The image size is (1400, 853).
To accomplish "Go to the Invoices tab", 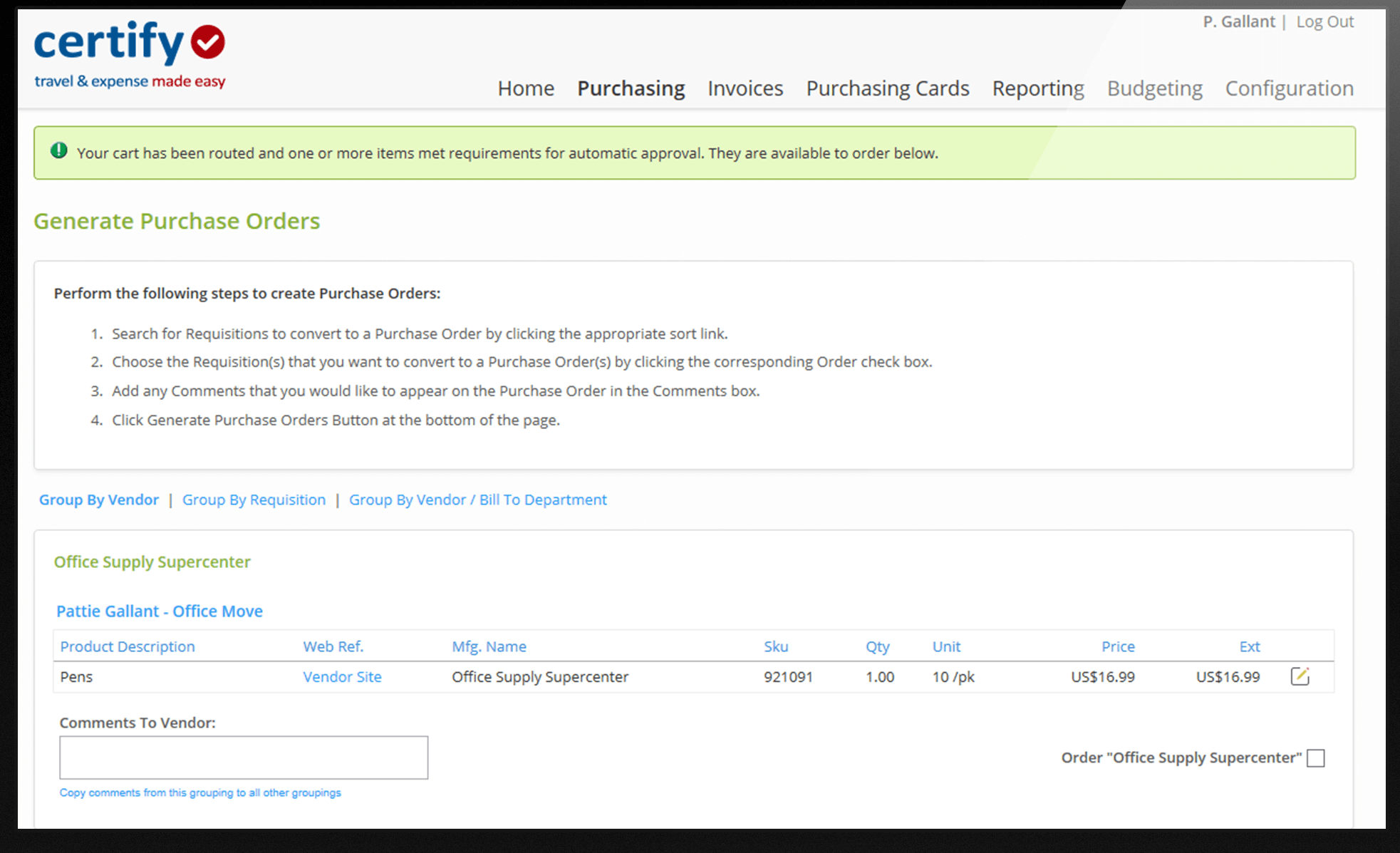I will pos(745,88).
